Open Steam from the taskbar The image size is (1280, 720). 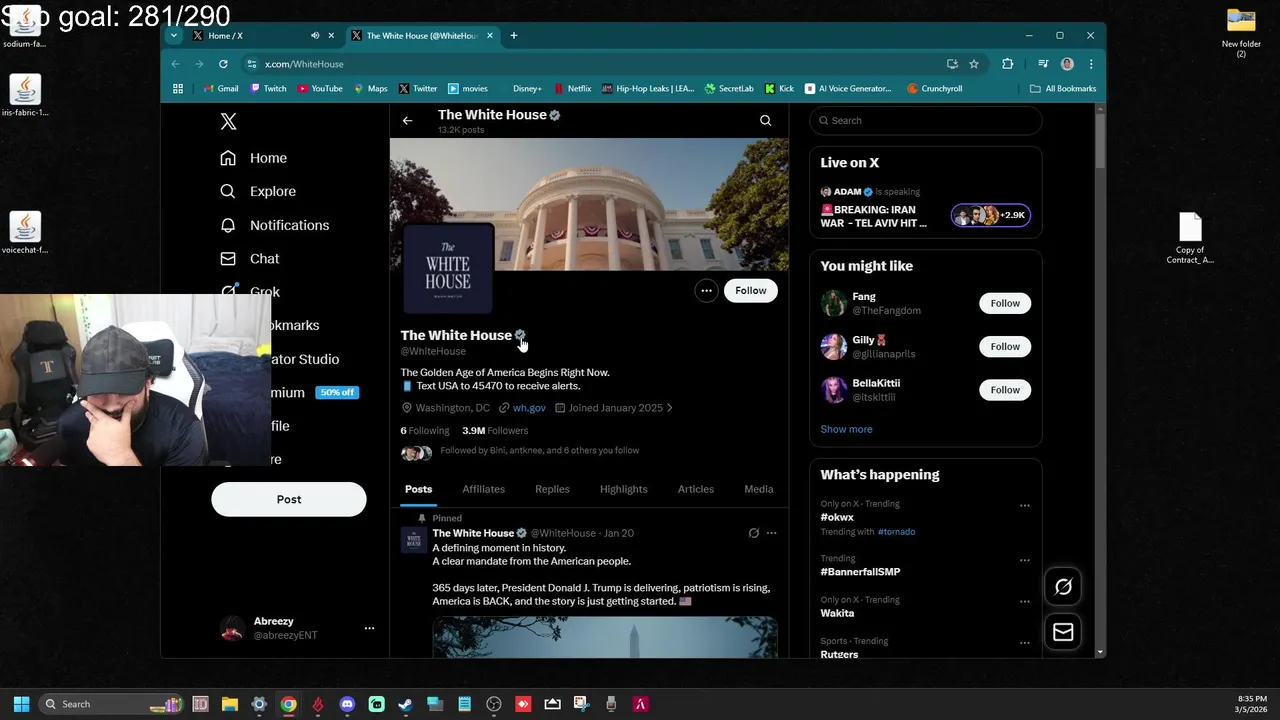coord(405,704)
